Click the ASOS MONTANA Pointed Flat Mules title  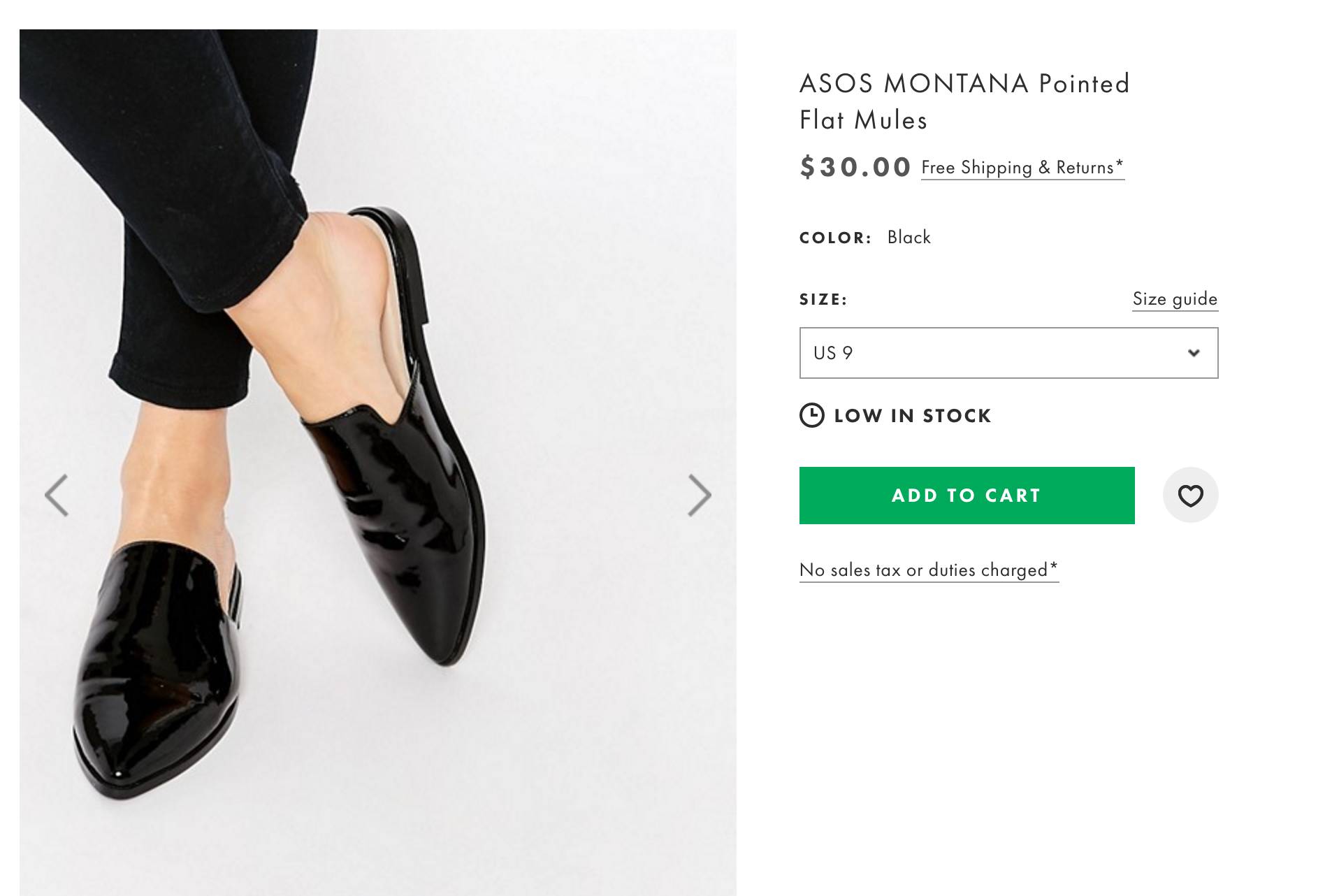[964, 101]
